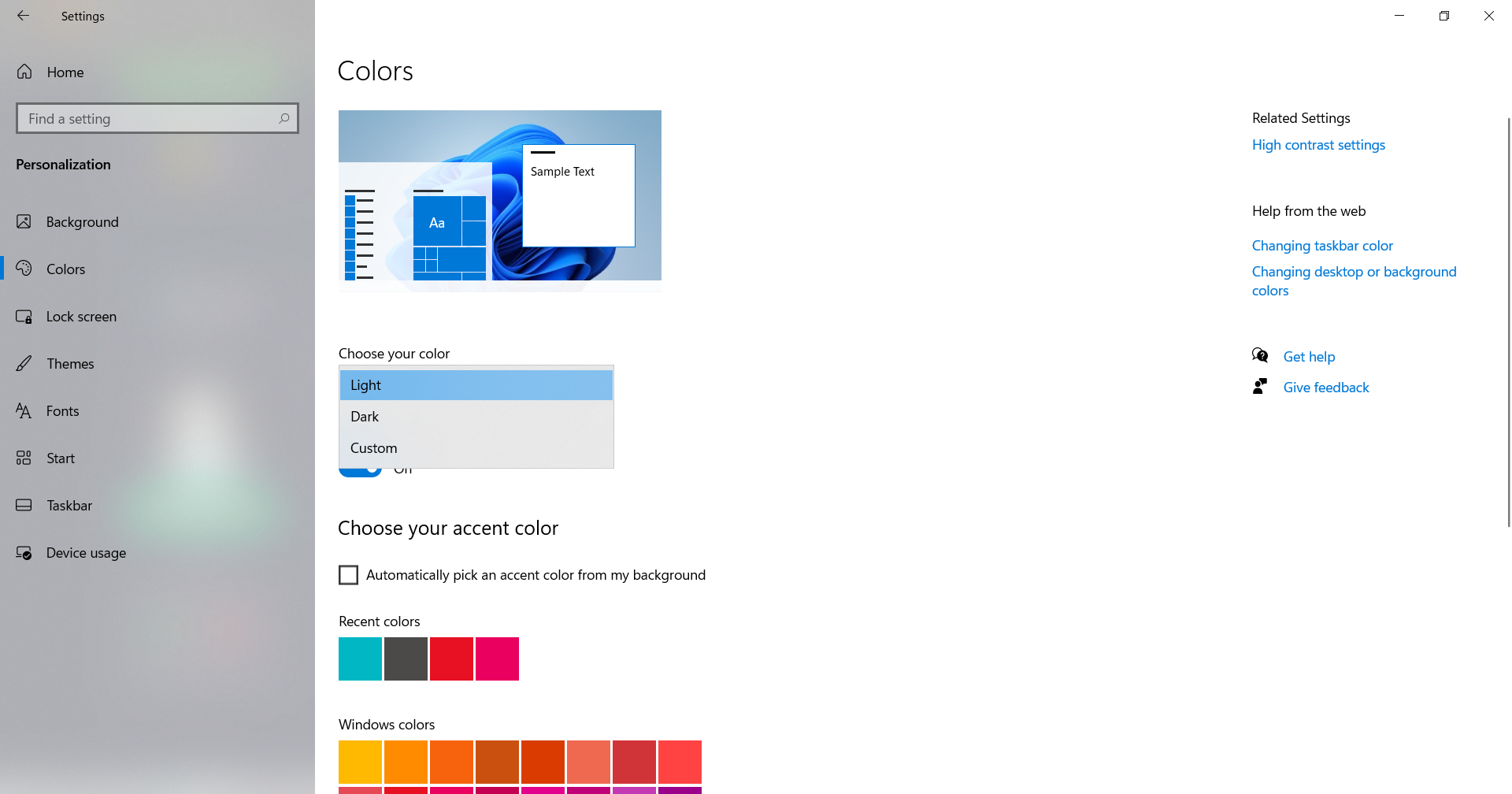Select teal recent color swatch

pos(360,659)
